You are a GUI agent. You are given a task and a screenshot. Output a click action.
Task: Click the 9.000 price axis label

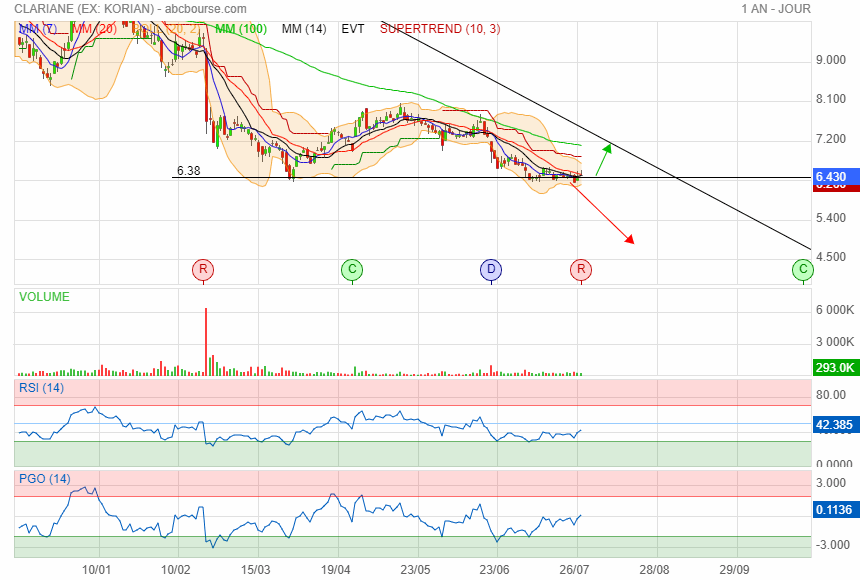coord(831,60)
